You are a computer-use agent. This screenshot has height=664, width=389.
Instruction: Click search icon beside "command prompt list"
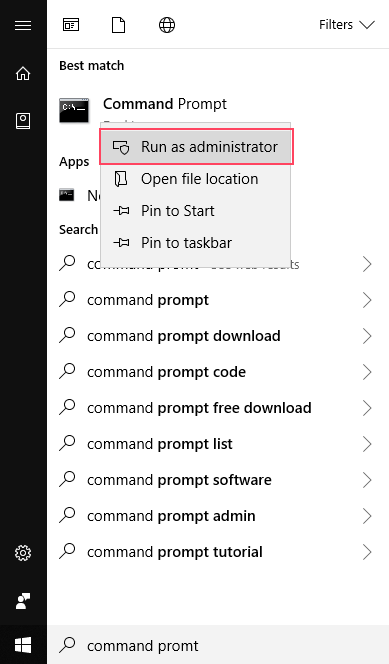(67, 443)
